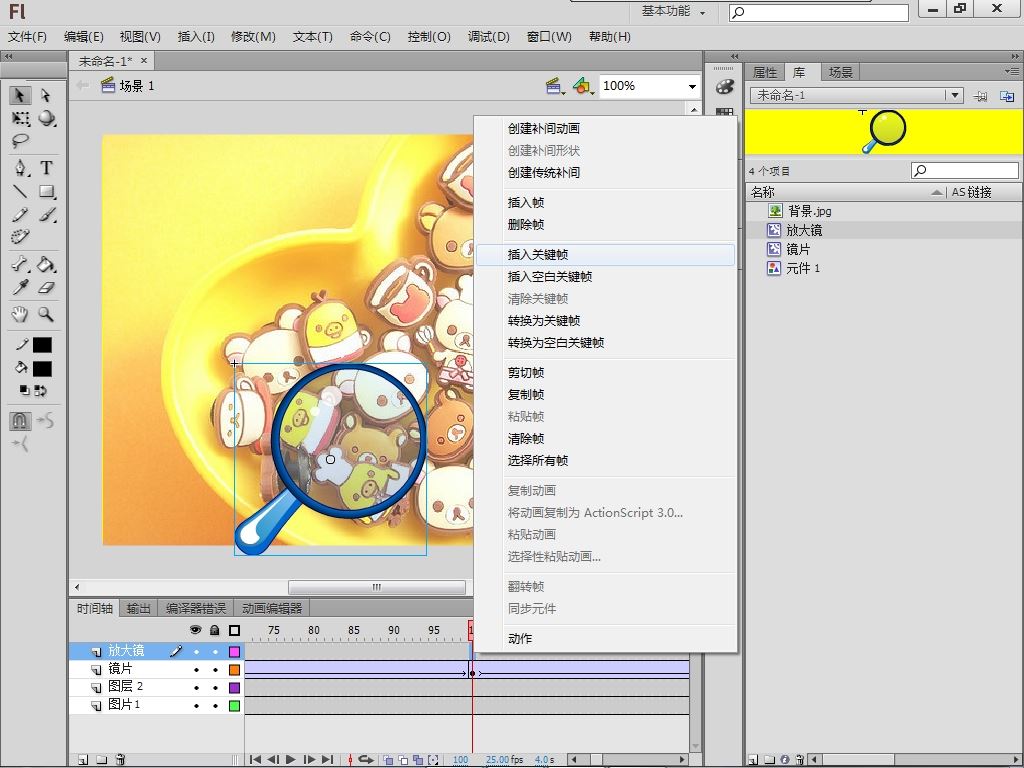This screenshot has width=1024, height=768.
Task: Select the Text tool
Action: [x=46, y=168]
